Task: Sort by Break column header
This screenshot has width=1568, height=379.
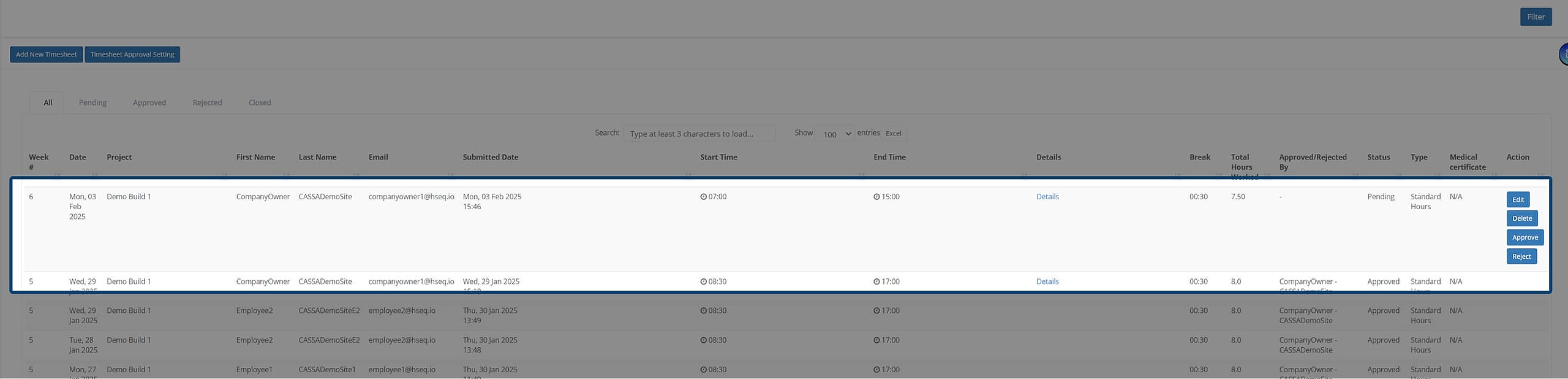Action: click(x=1200, y=157)
